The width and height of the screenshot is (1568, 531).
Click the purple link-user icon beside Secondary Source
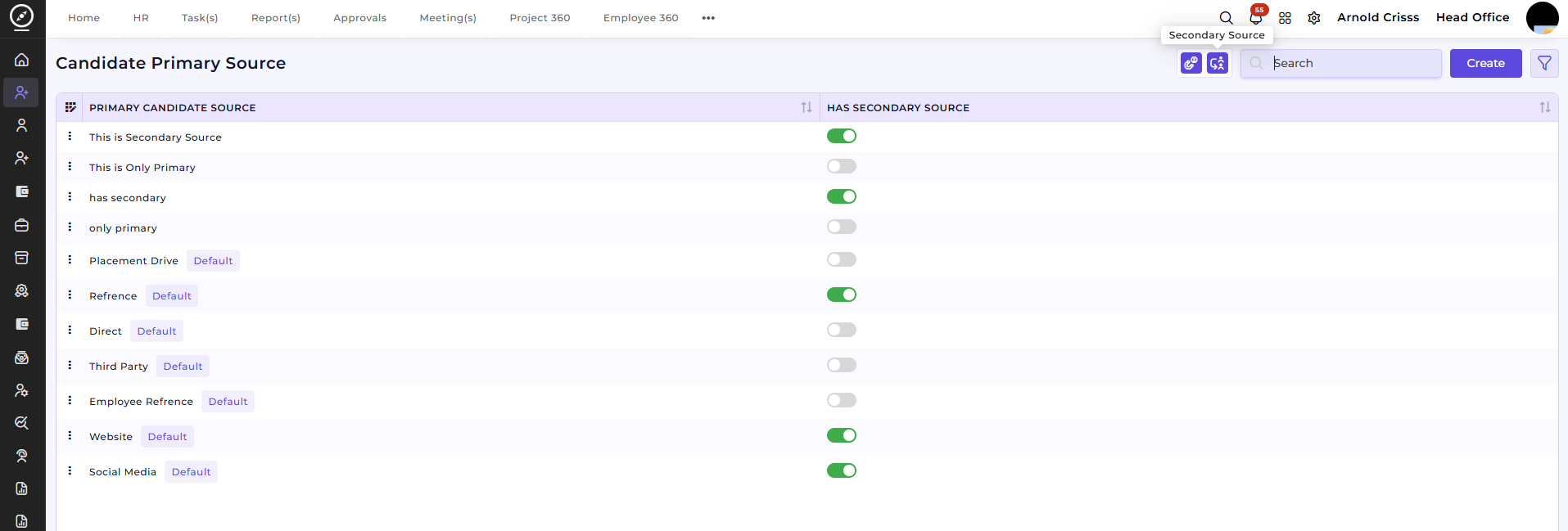(1191, 63)
